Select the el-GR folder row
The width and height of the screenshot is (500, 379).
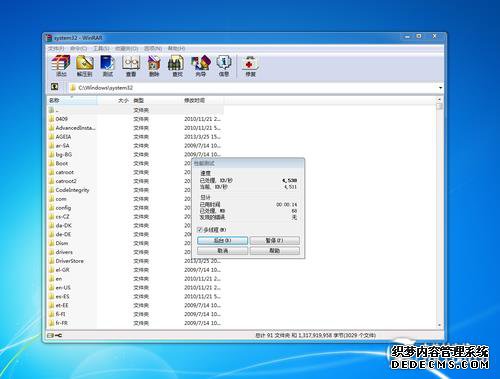135,270
